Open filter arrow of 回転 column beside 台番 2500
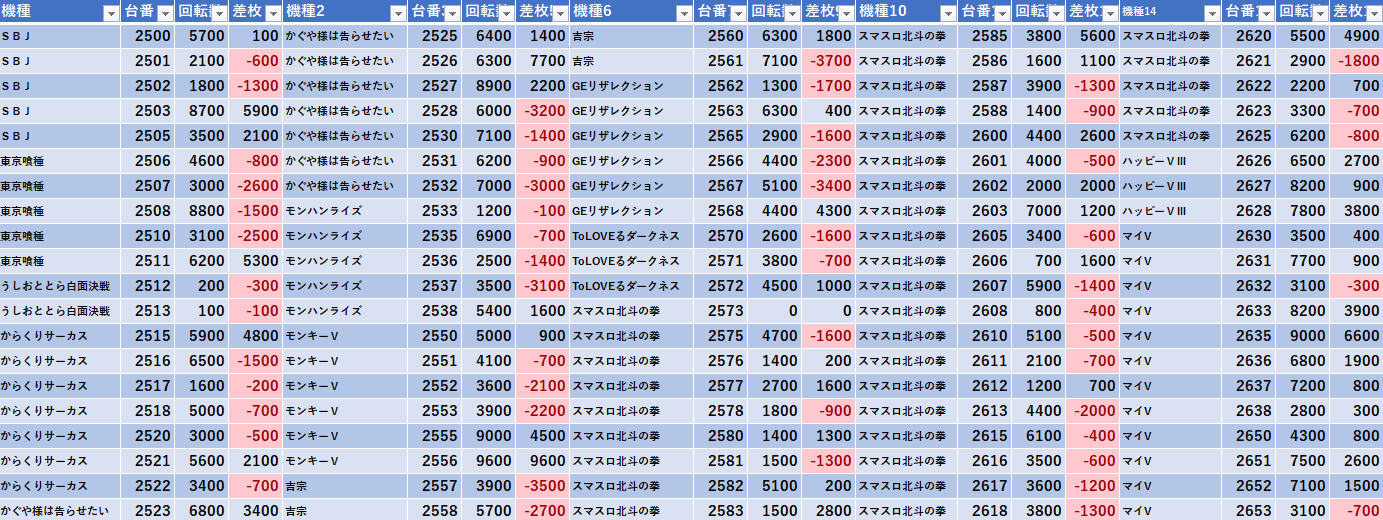 pos(219,13)
